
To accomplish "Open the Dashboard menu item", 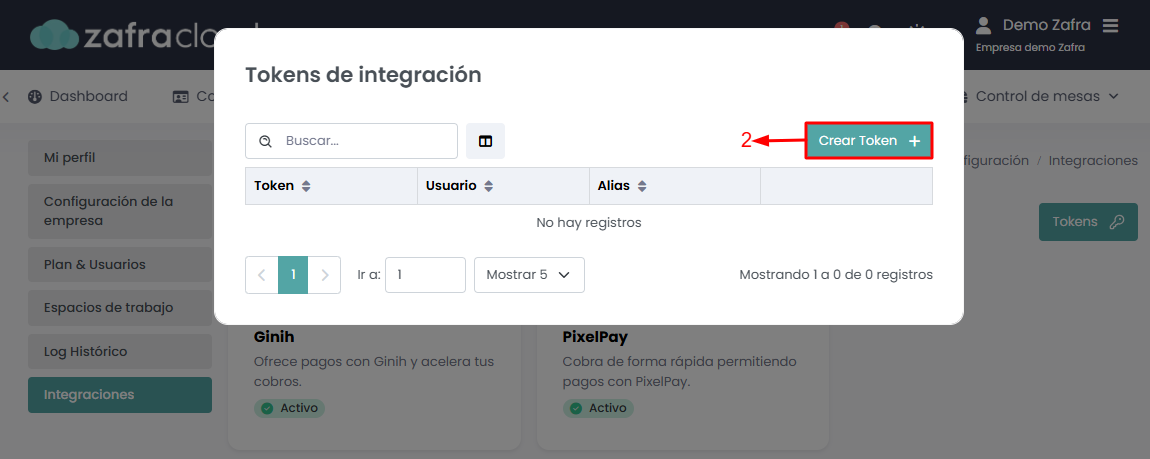I will click(78, 97).
